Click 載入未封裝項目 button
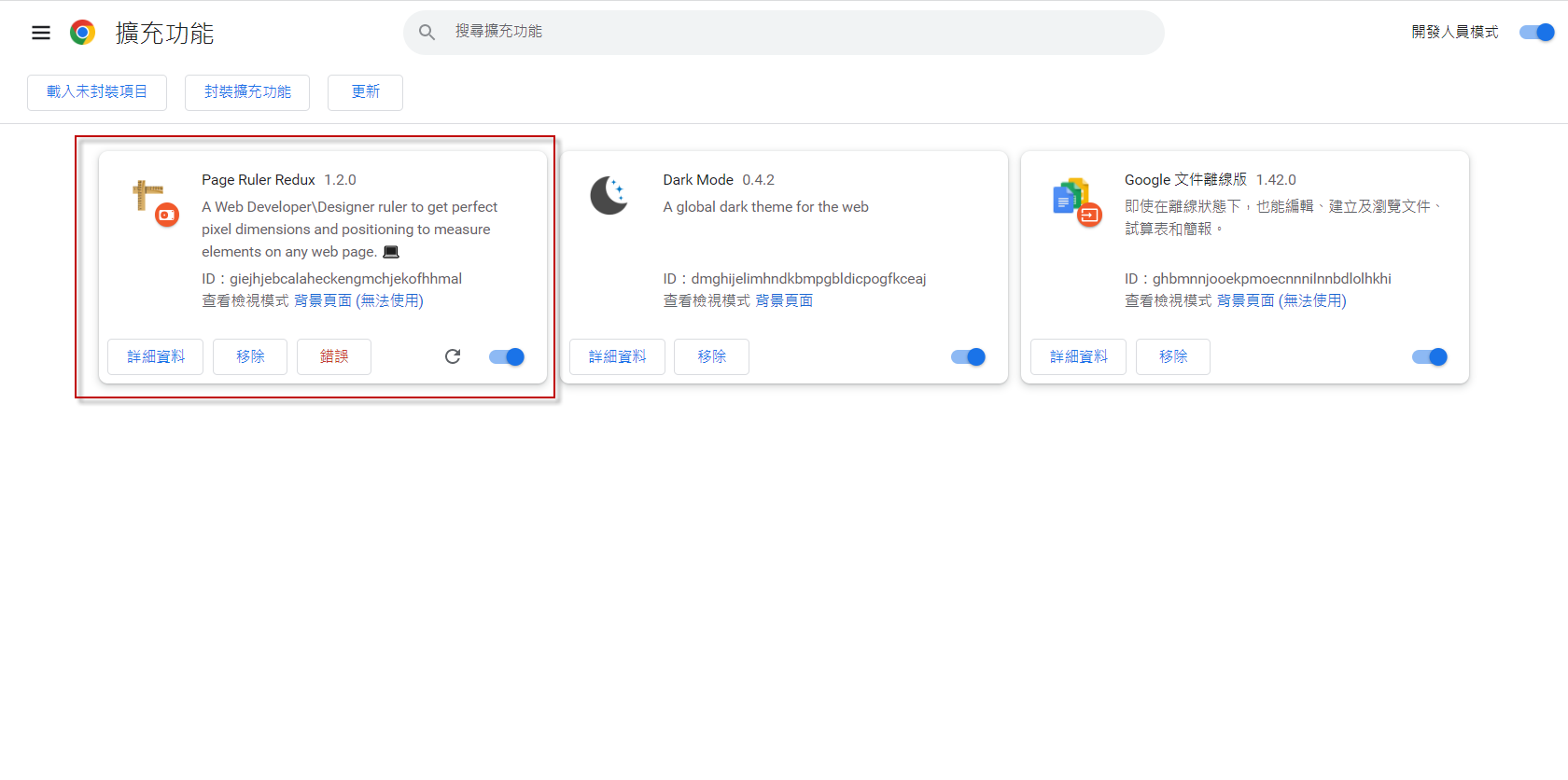The image size is (1568, 780). [97, 92]
